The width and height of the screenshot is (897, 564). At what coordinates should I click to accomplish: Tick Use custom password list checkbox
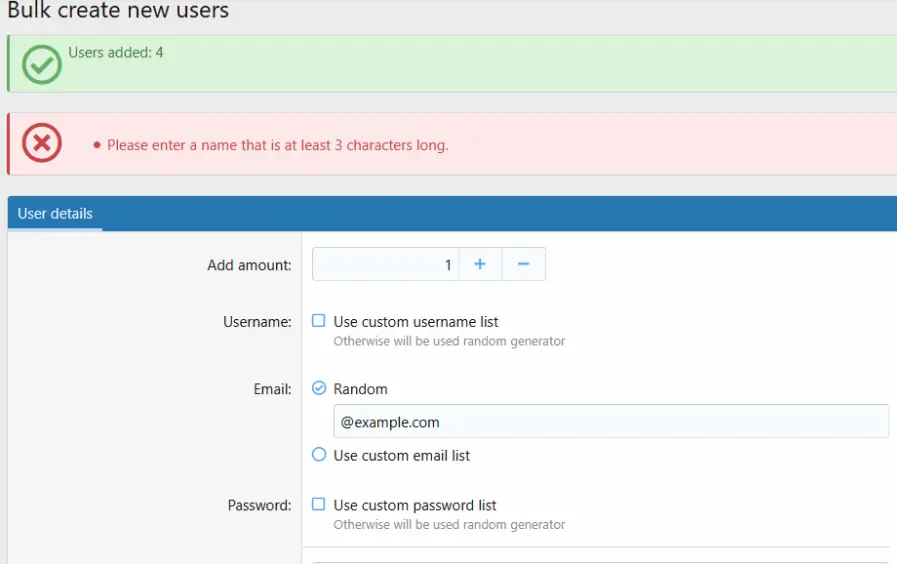coord(319,504)
